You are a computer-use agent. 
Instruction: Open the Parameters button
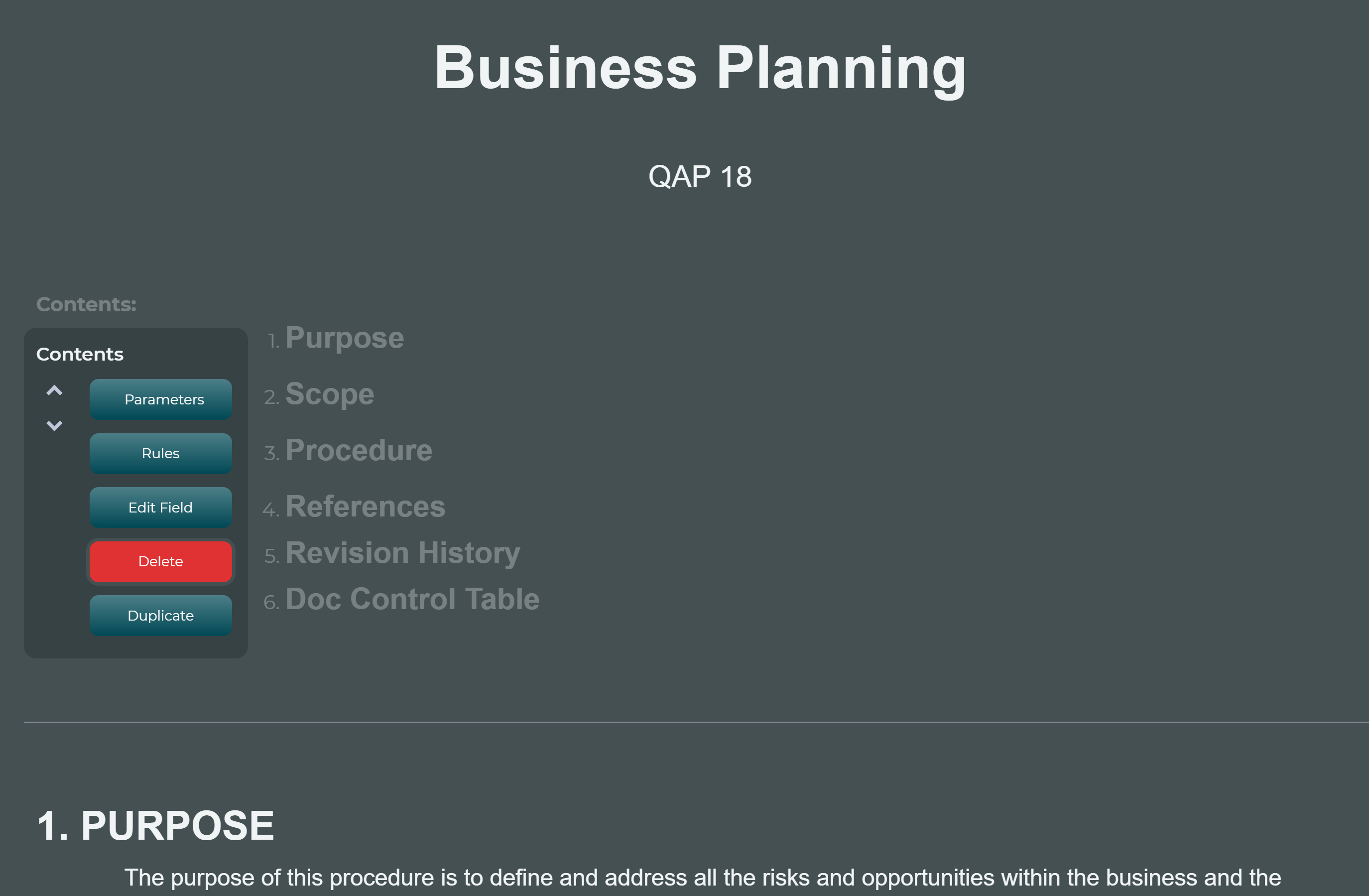tap(160, 399)
